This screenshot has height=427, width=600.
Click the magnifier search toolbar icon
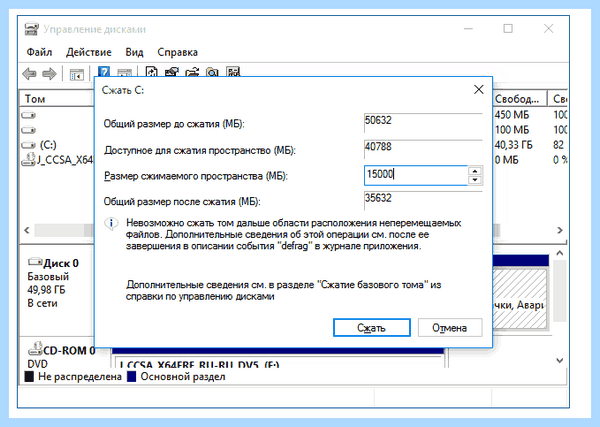point(212,72)
